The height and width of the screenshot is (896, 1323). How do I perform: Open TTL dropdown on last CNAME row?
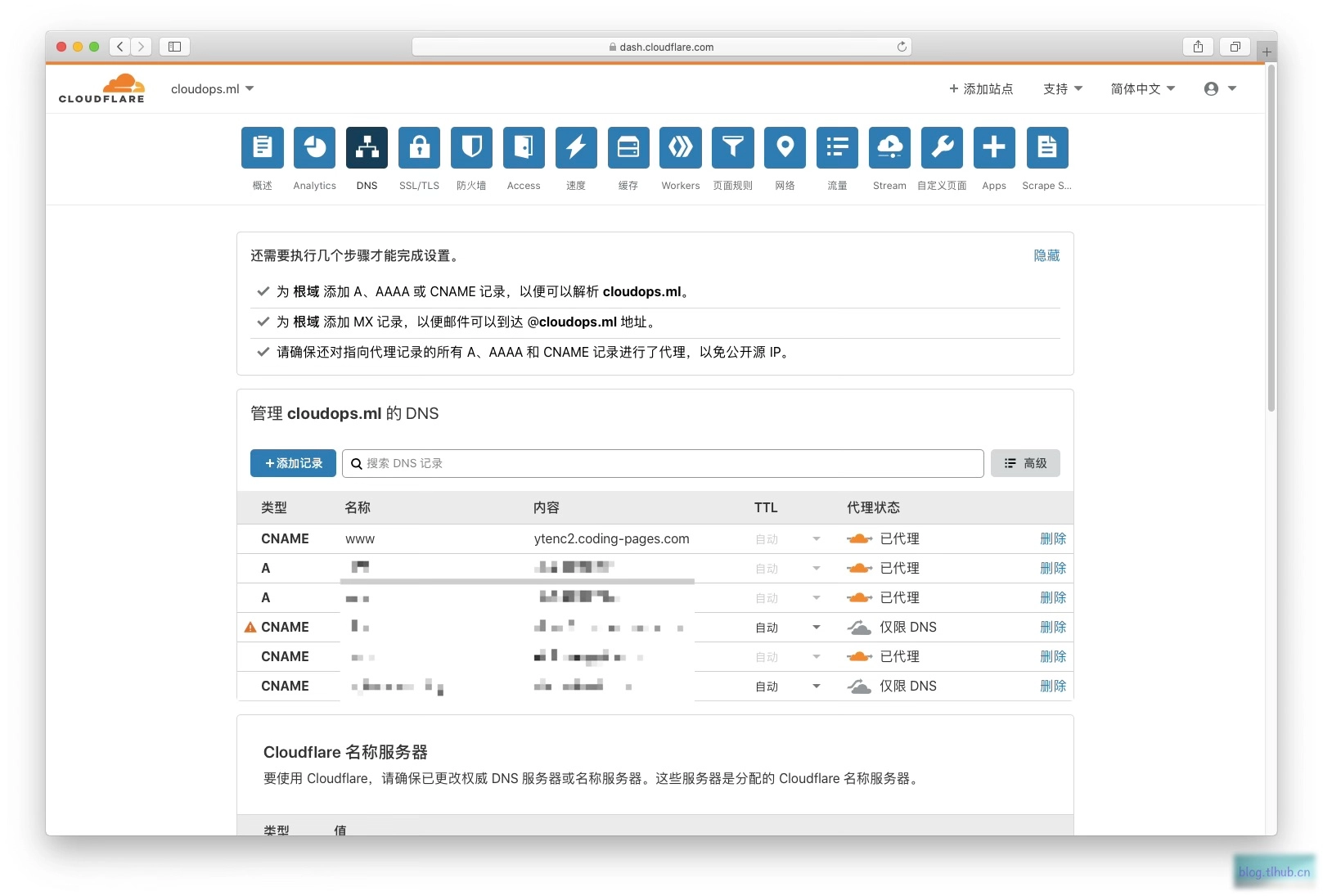[x=787, y=686]
